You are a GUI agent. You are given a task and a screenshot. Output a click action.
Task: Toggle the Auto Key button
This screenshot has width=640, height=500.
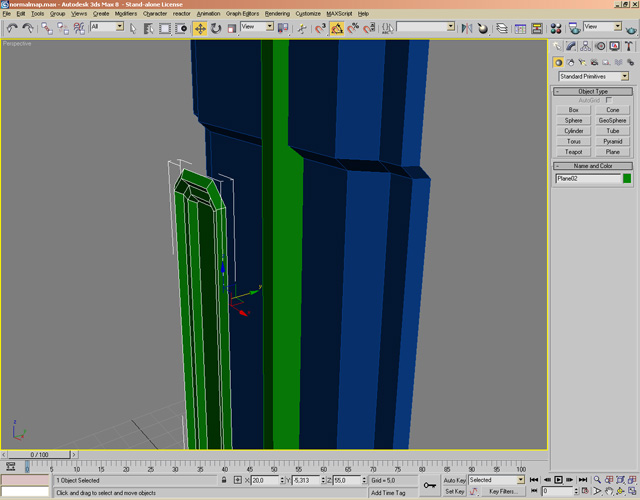[455, 480]
